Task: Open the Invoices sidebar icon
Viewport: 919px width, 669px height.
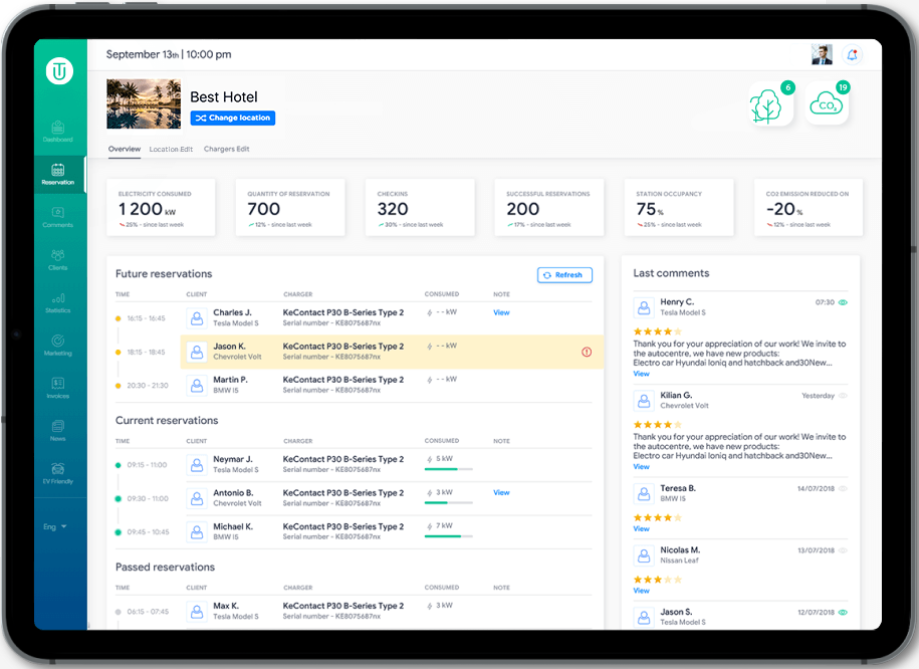Action: coord(58,386)
